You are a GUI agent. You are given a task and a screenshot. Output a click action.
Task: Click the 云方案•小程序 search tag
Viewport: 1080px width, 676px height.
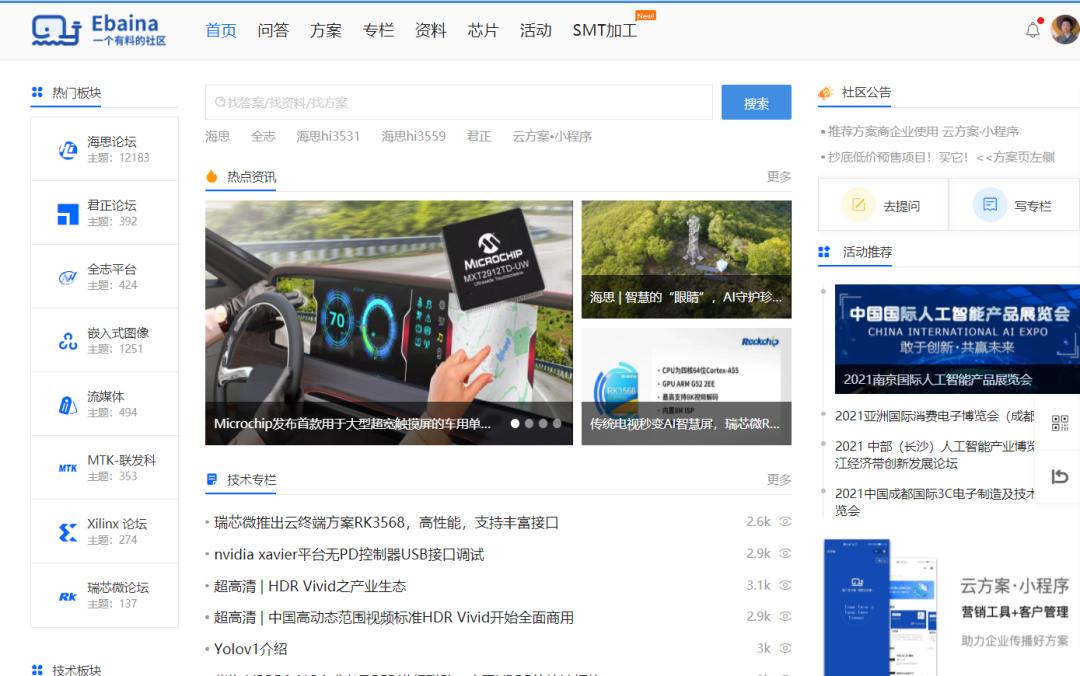552,136
